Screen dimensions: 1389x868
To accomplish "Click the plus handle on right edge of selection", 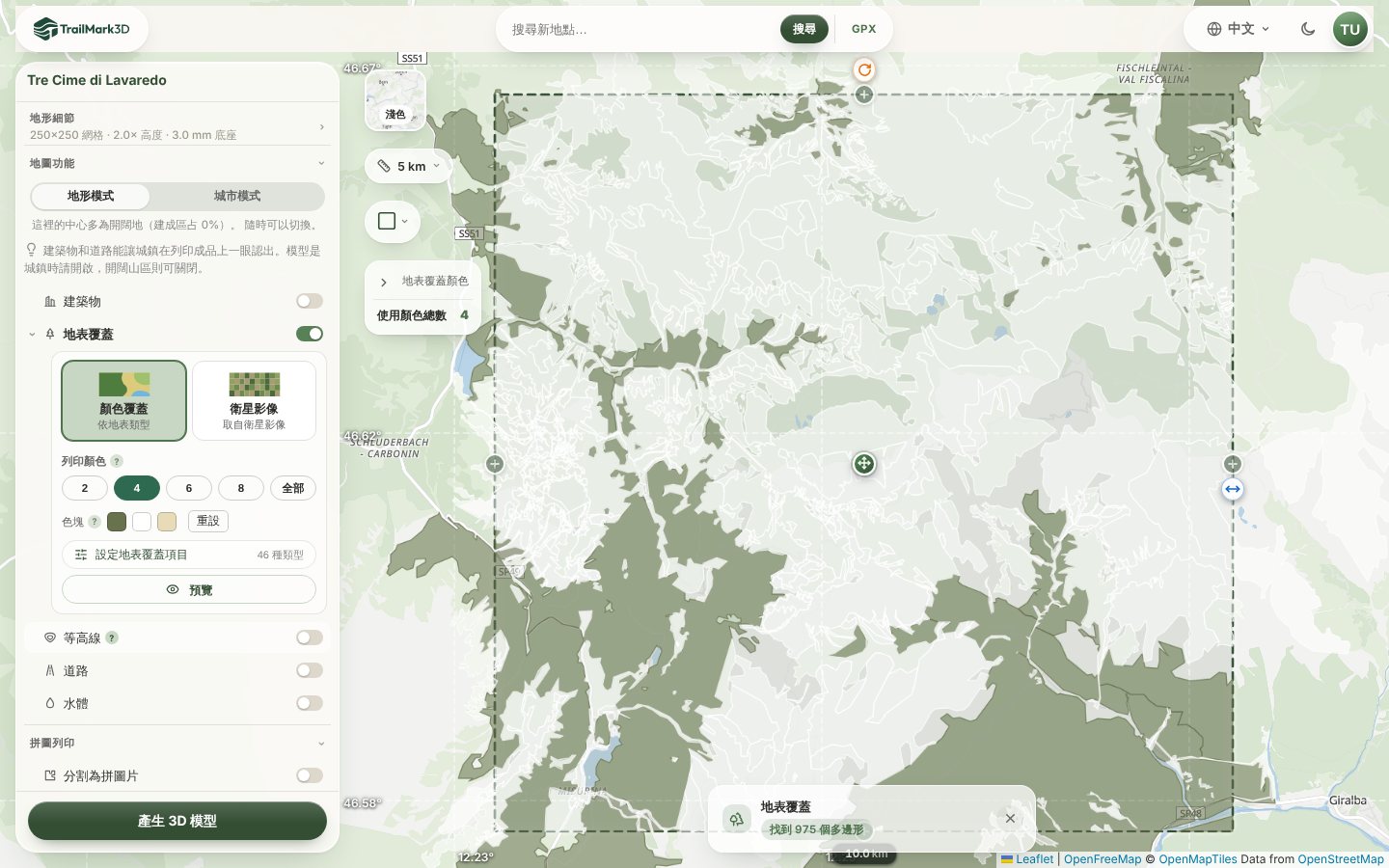I will [1233, 464].
